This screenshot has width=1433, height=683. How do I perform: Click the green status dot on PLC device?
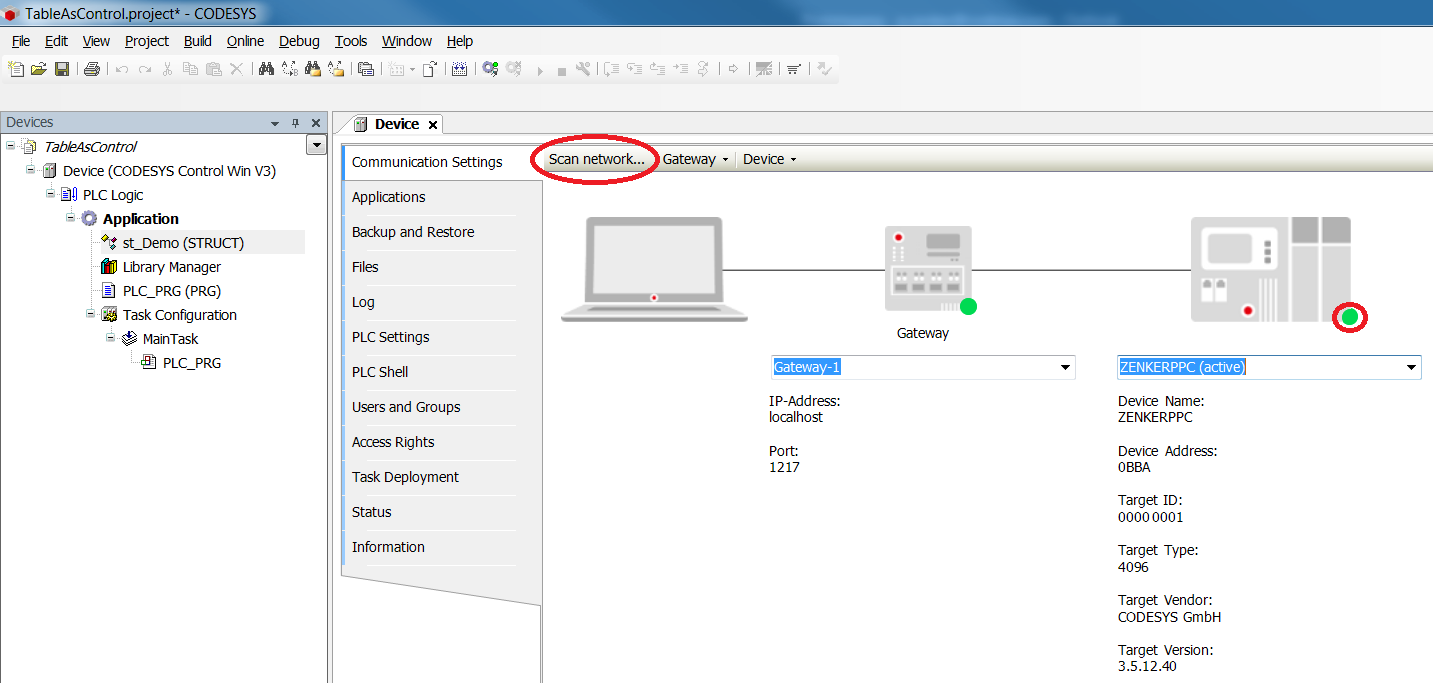1350,318
